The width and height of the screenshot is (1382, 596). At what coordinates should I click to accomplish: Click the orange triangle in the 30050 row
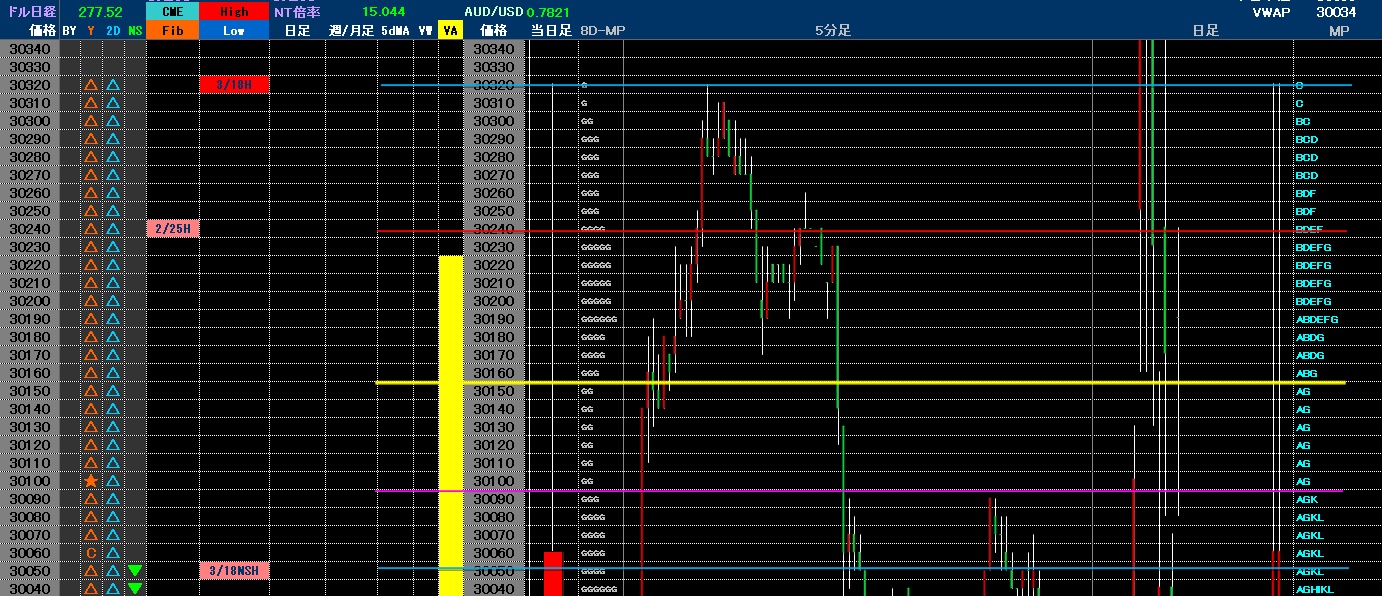tap(91, 571)
